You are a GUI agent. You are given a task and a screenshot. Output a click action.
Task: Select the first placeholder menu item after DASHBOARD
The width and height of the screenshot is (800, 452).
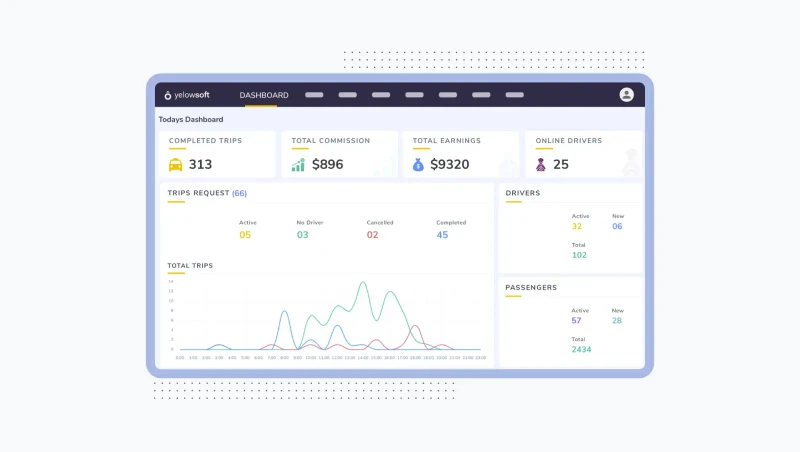coord(314,95)
